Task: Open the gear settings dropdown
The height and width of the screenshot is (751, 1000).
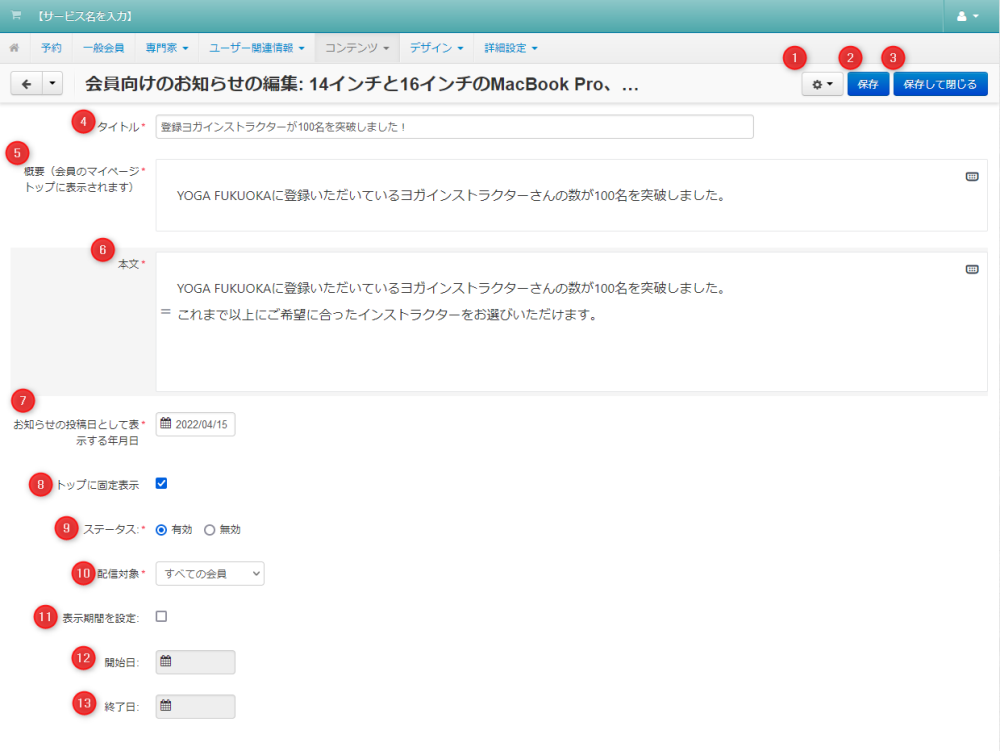Action: [822, 84]
